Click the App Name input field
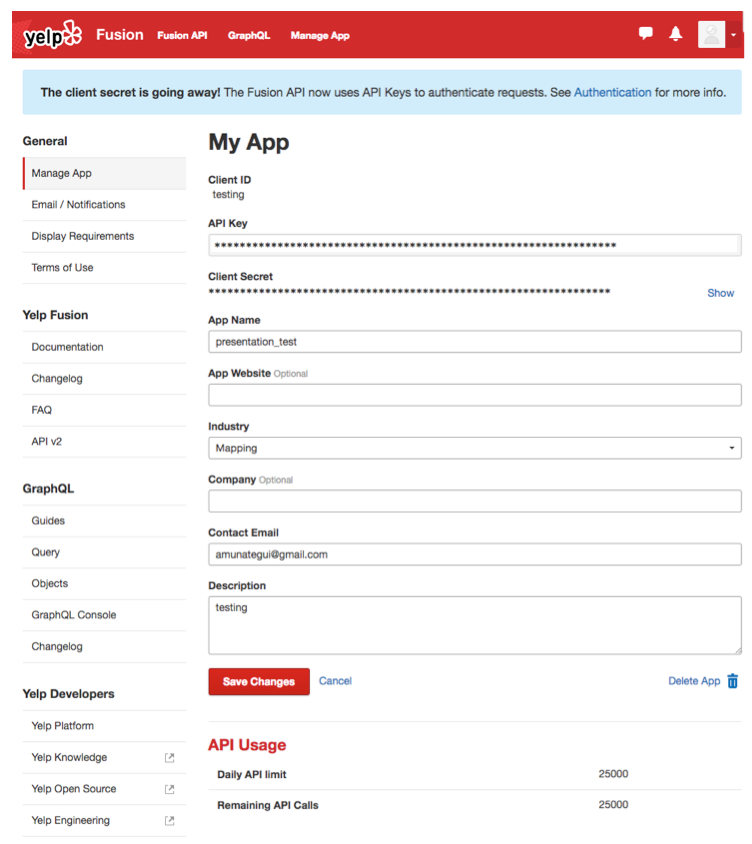The height and width of the screenshot is (844, 752). (475, 342)
